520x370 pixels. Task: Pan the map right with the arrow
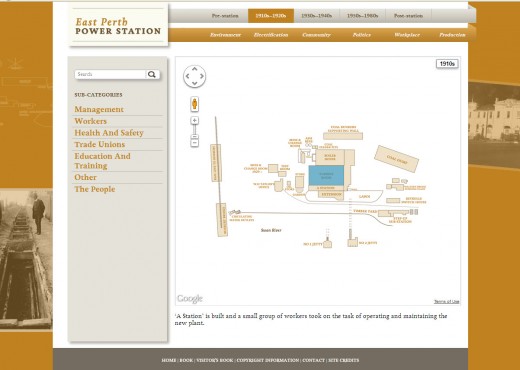click(x=202, y=76)
